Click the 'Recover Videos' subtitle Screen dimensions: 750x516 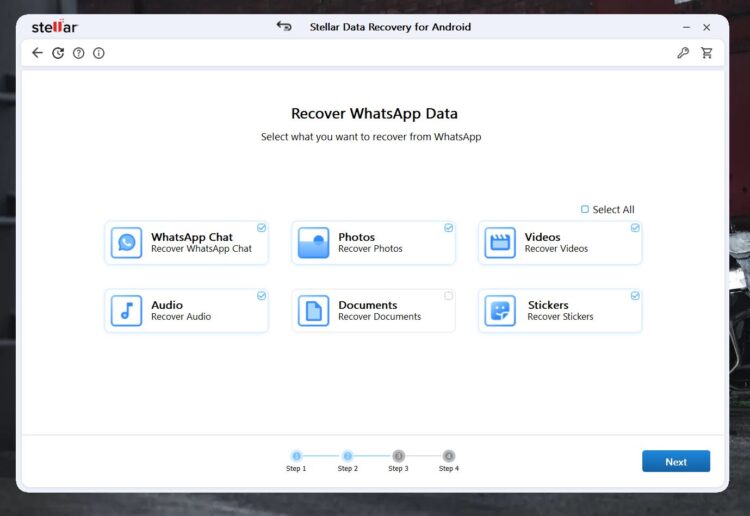pos(556,249)
